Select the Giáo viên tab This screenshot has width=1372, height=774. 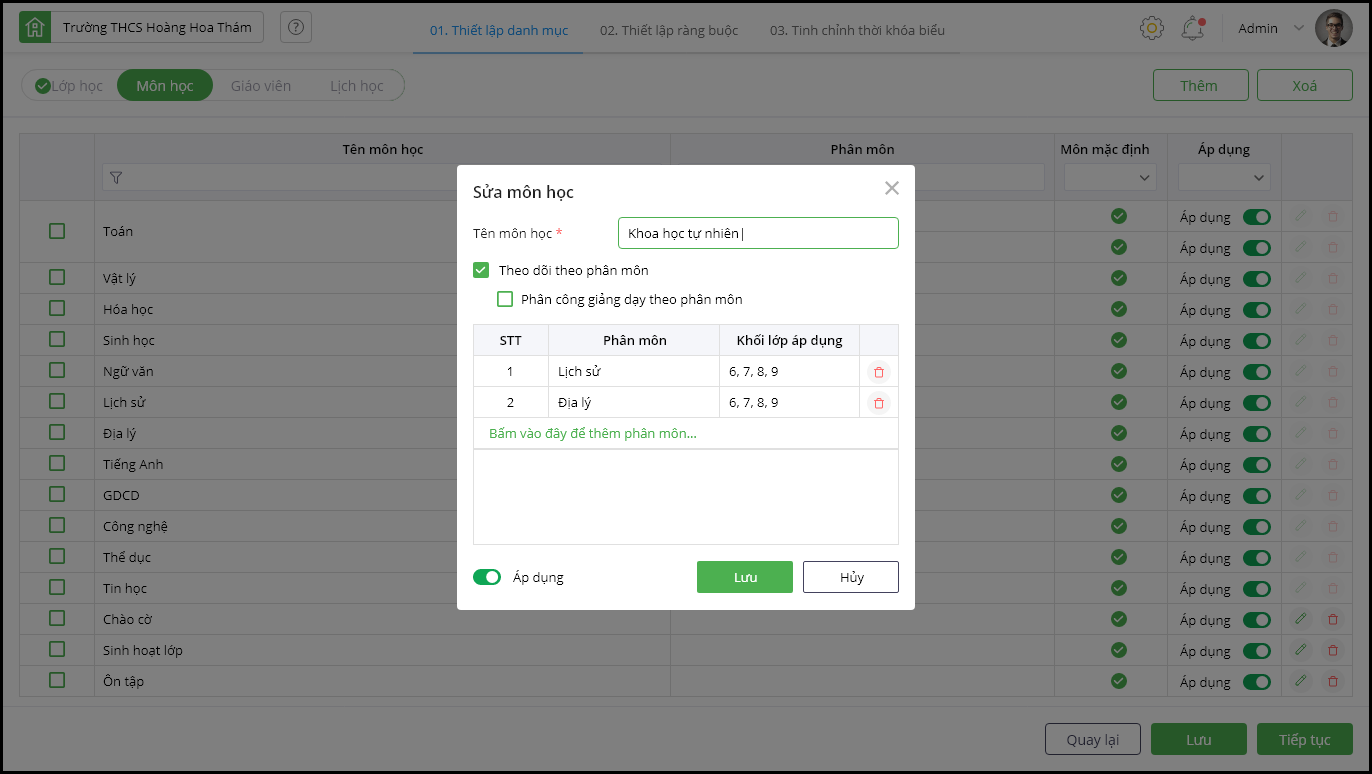[x=261, y=86]
